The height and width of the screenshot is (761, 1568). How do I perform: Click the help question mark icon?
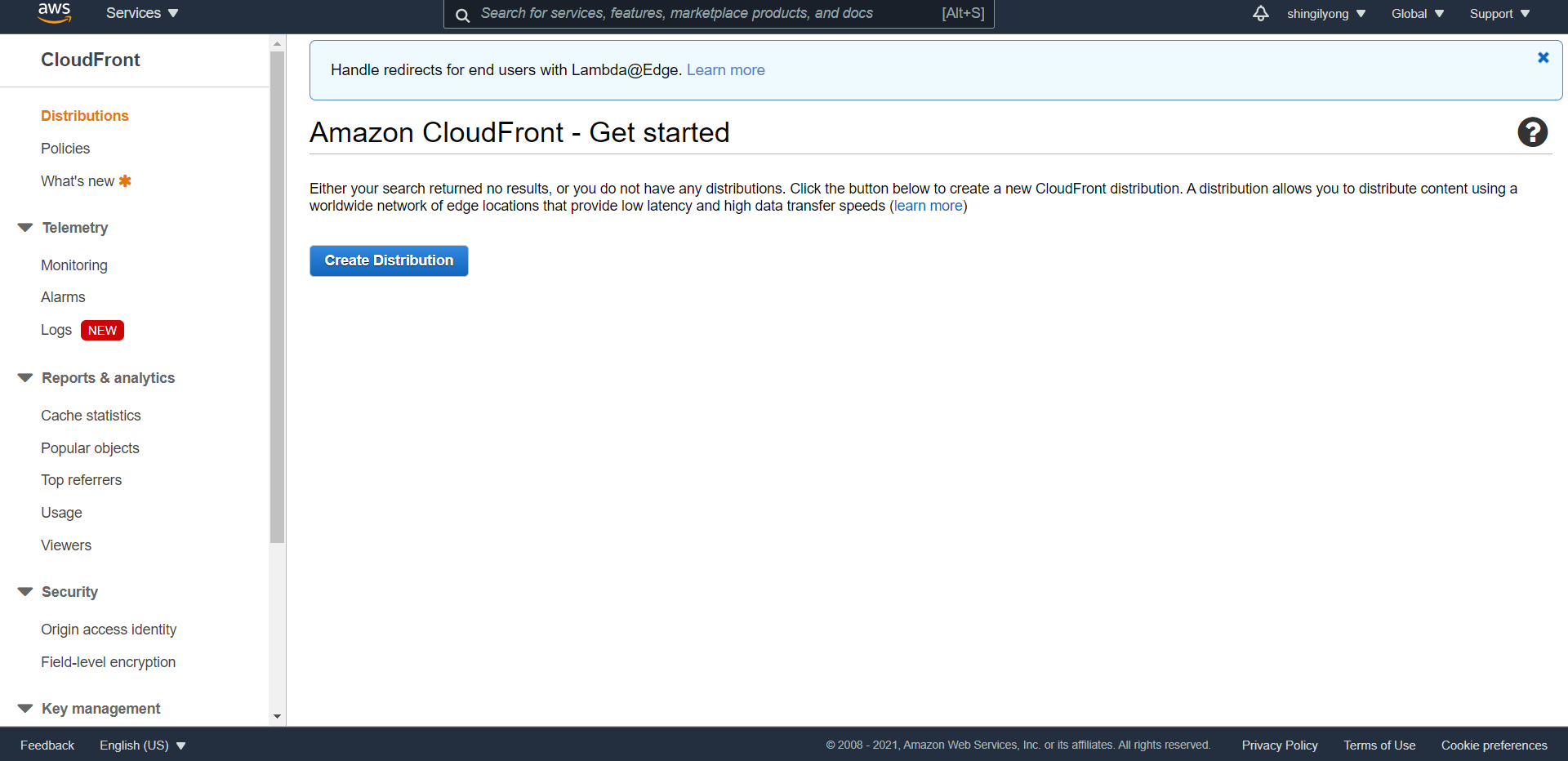1532,132
